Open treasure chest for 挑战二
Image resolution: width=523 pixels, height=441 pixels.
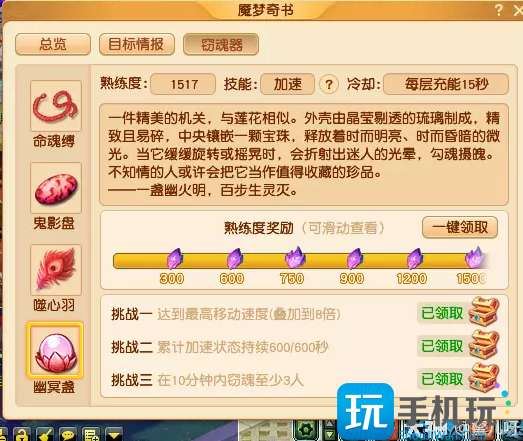point(484,345)
